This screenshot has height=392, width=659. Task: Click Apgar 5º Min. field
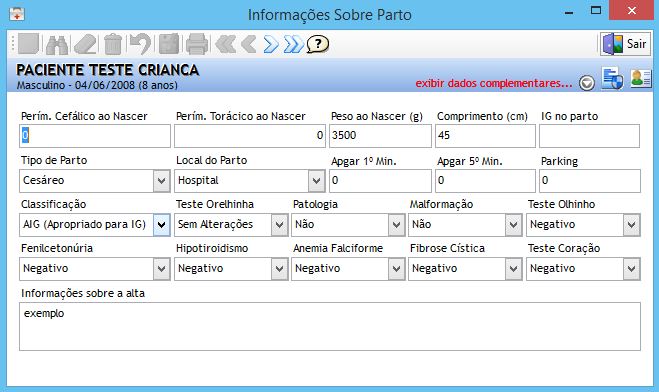pos(485,181)
